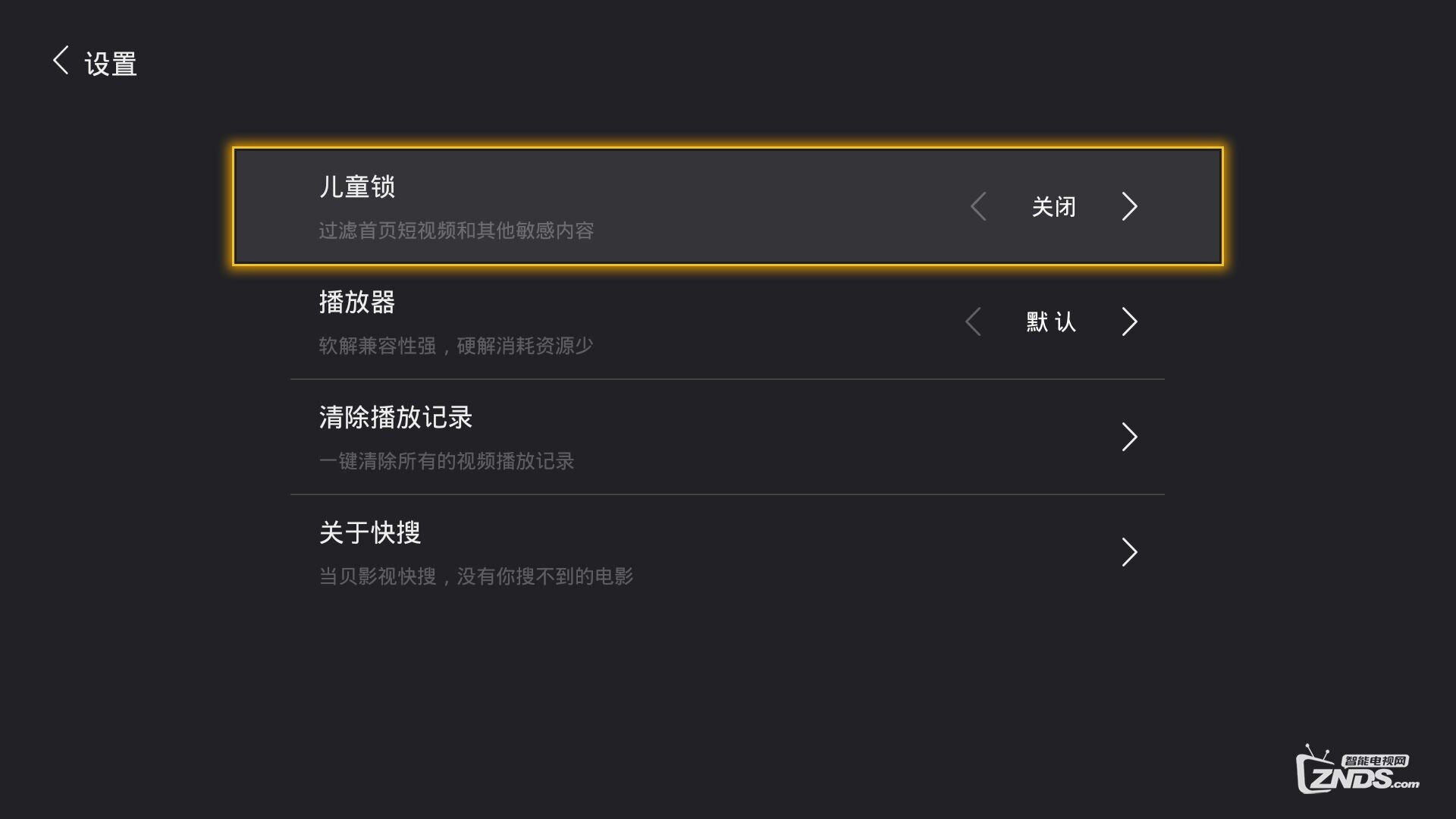Click the back arrow beside 设置
The image size is (1456, 819).
61,60
